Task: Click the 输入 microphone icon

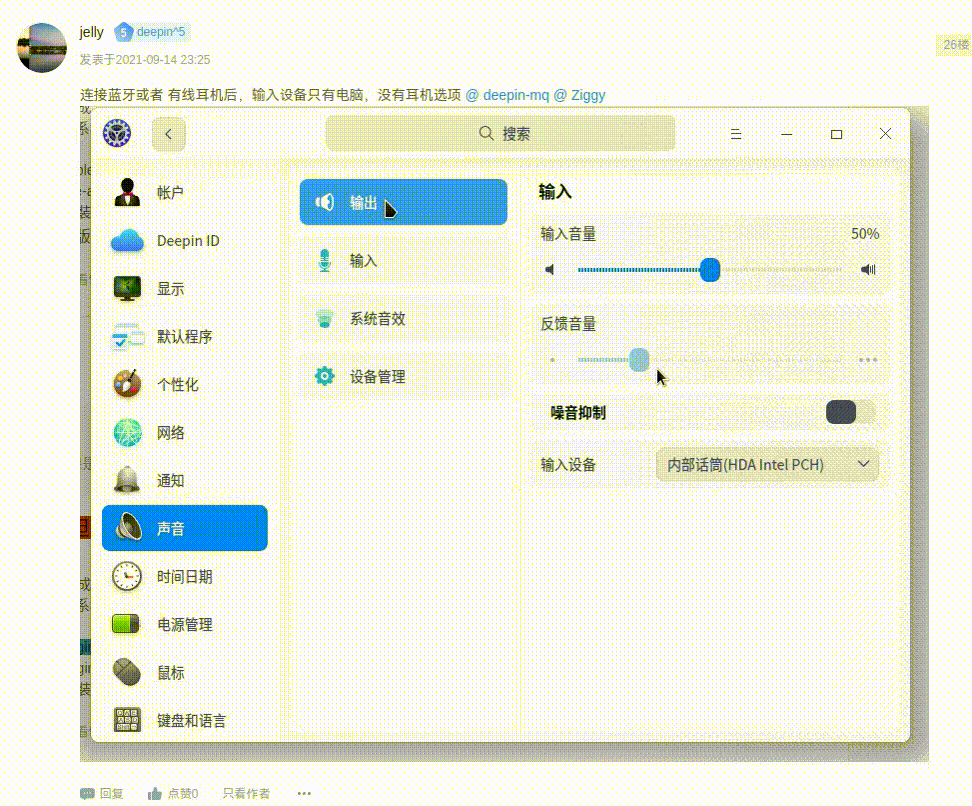Action: pos(325,260)
